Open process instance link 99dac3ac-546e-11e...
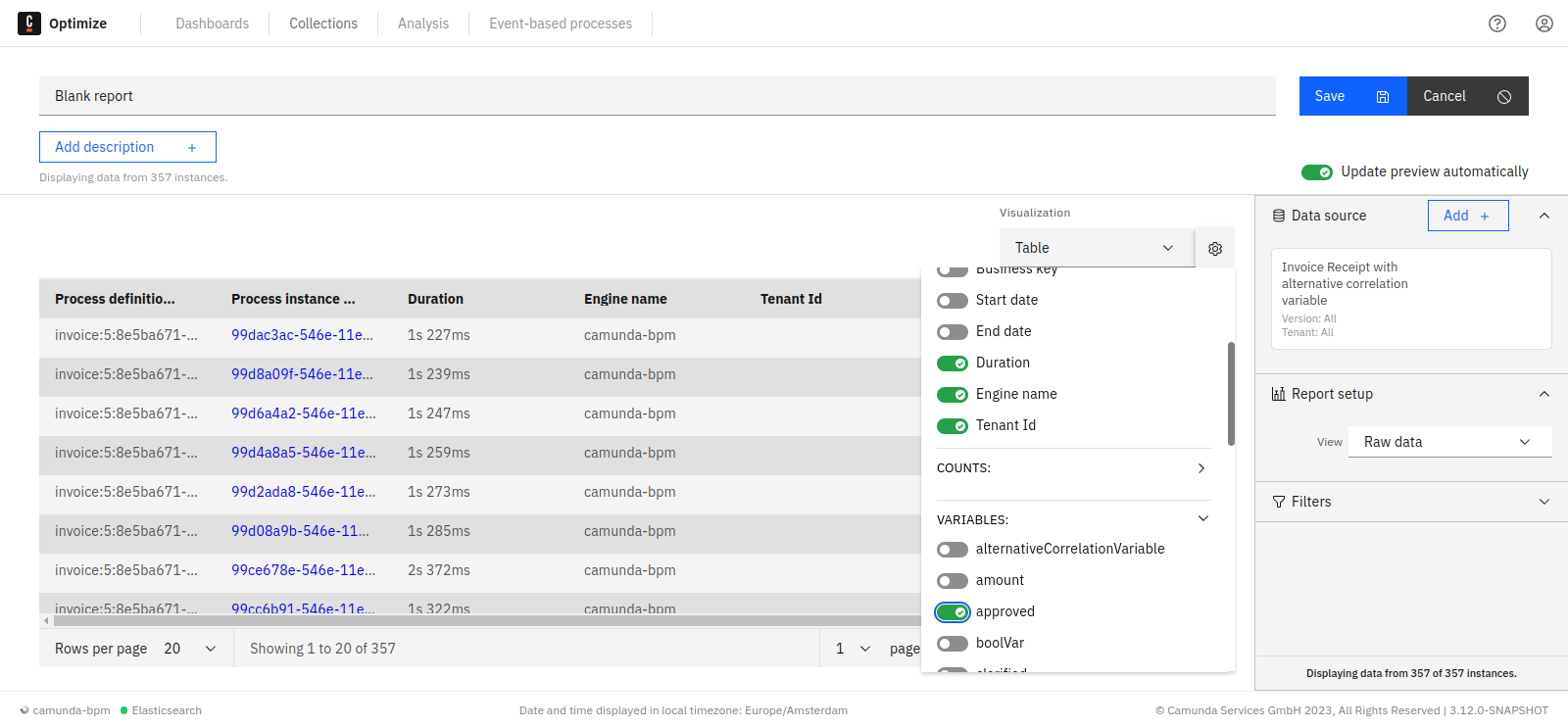Screen dimensions: 1568x728 pyautogui.click(x=302, y=335)
